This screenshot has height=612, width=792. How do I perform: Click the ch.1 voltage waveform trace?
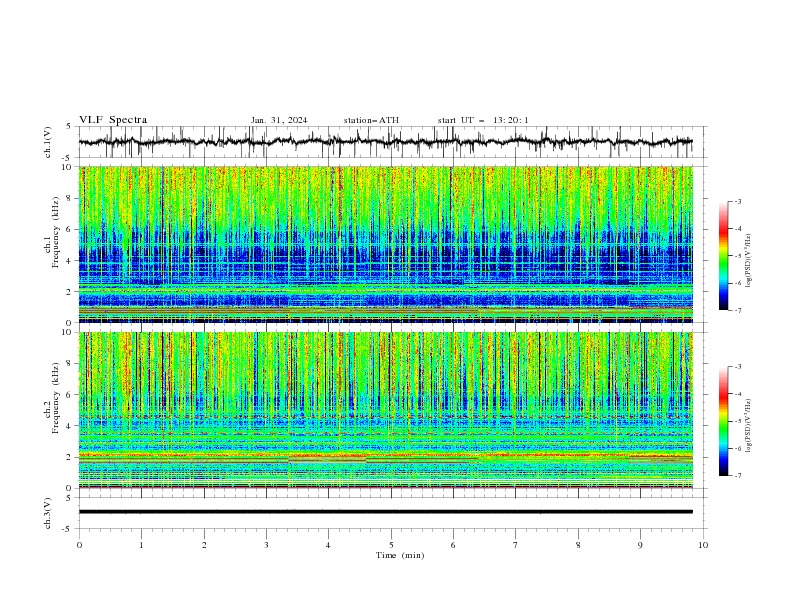[x=385, y=142]
